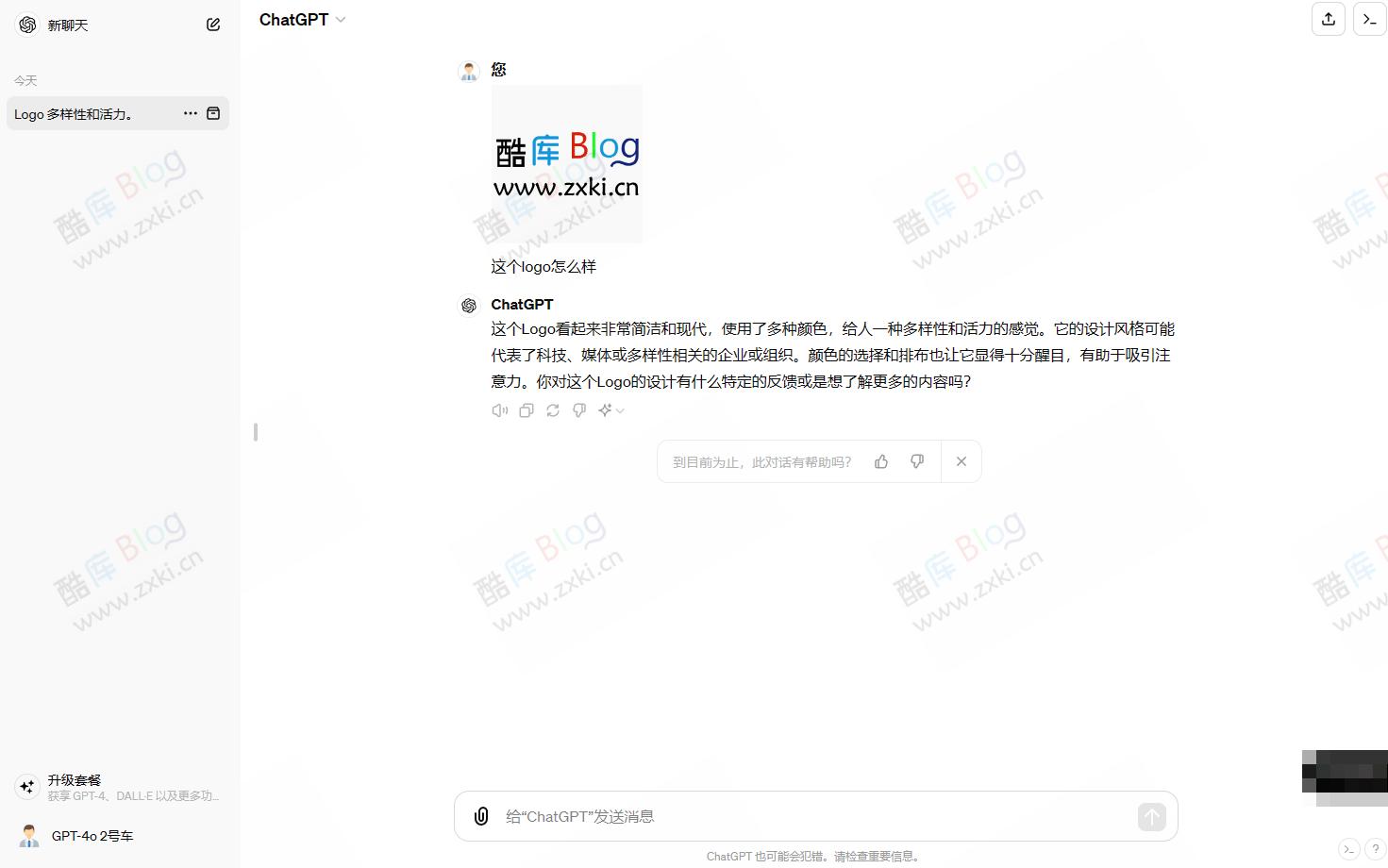Viewport: 1388px width, 868px height.
Task: Toggle the sidebar panel icon next to chat title
Action: click(213, 113)
